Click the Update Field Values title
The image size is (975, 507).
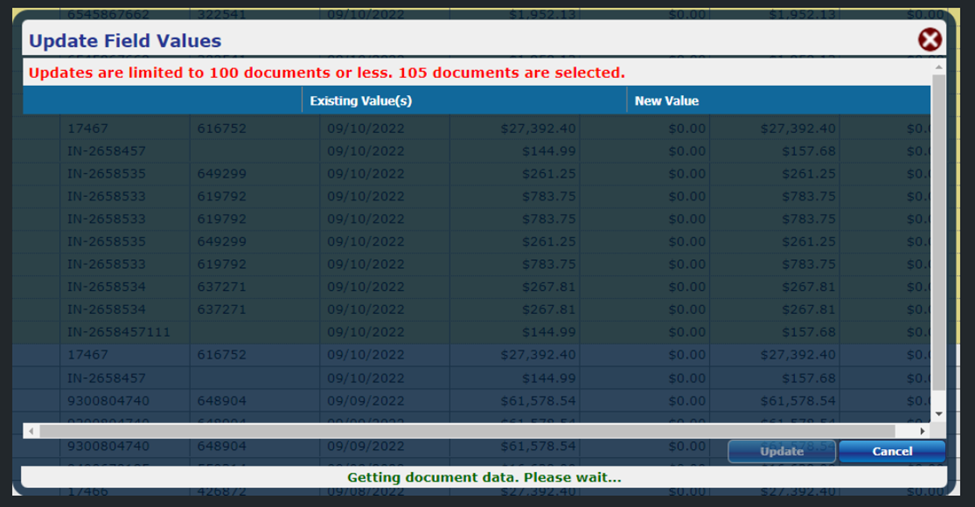(x=125, y=41)
